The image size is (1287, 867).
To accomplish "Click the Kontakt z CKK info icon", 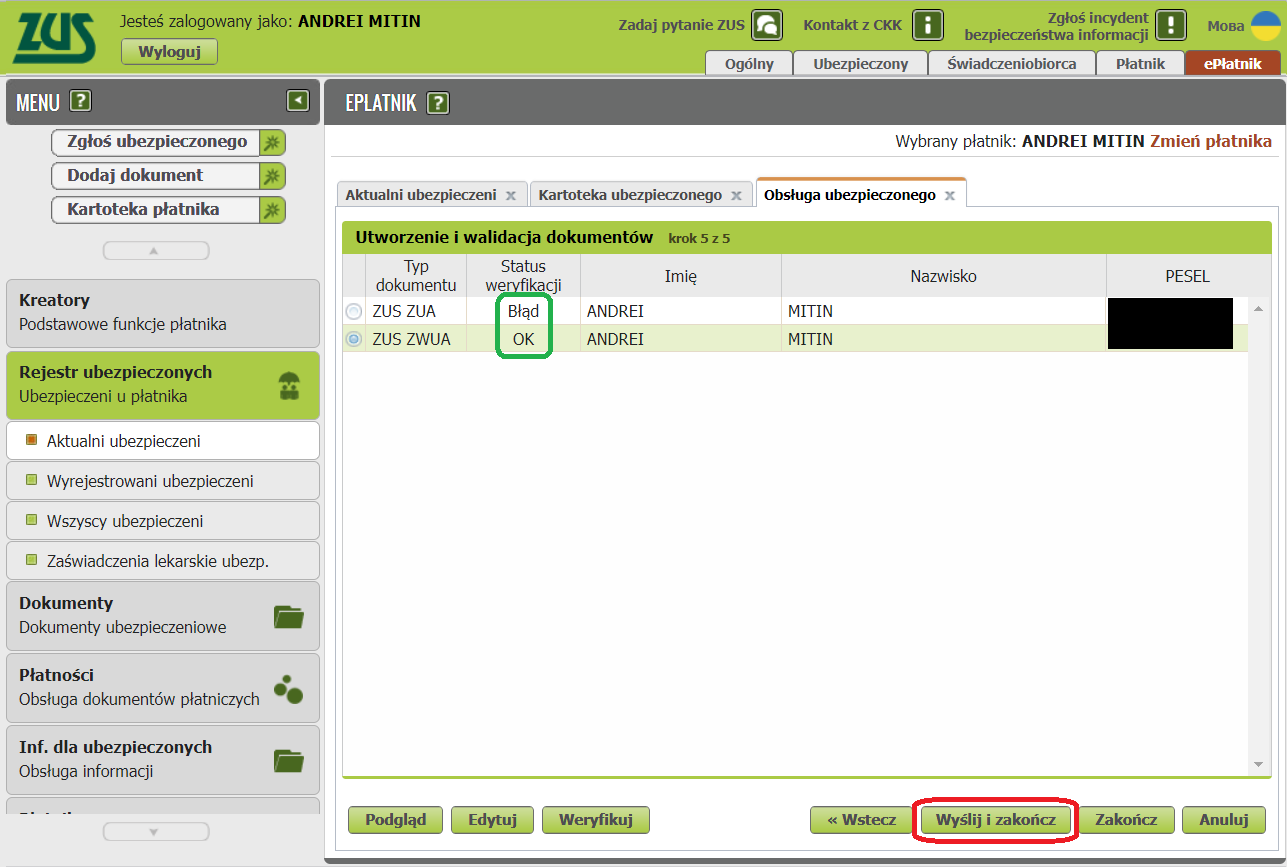I will (x=929, y=25).
